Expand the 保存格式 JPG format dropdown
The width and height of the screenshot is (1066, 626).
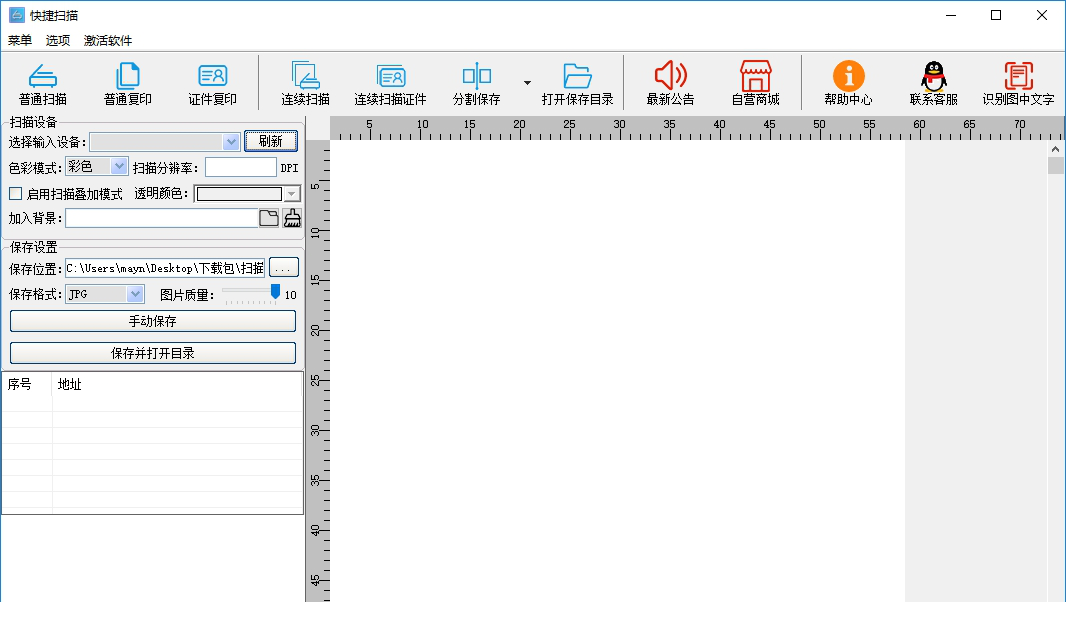[x=136, y=294]
